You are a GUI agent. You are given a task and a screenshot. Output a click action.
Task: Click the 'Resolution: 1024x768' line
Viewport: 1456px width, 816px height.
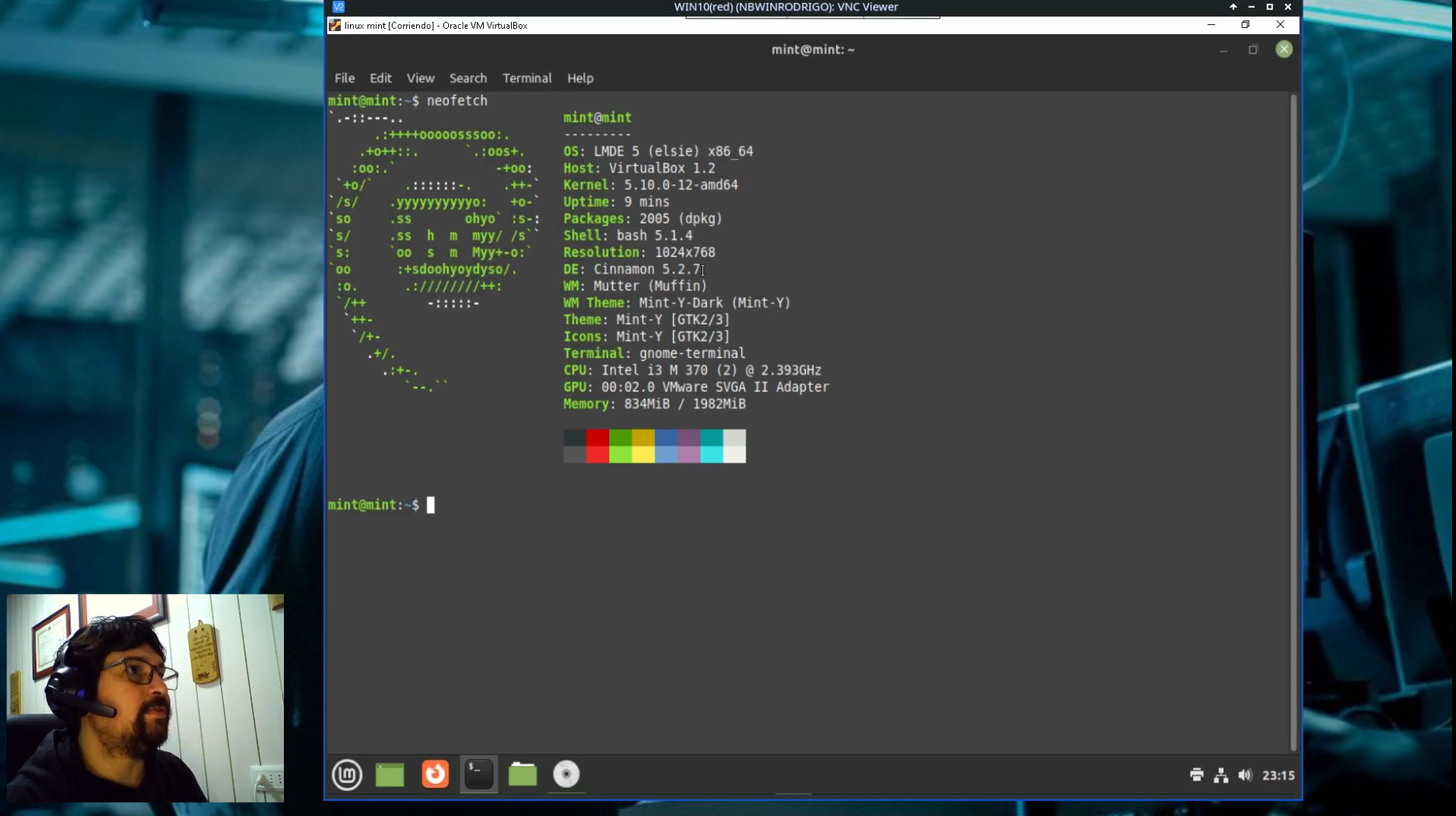click(x=639, y=252)
